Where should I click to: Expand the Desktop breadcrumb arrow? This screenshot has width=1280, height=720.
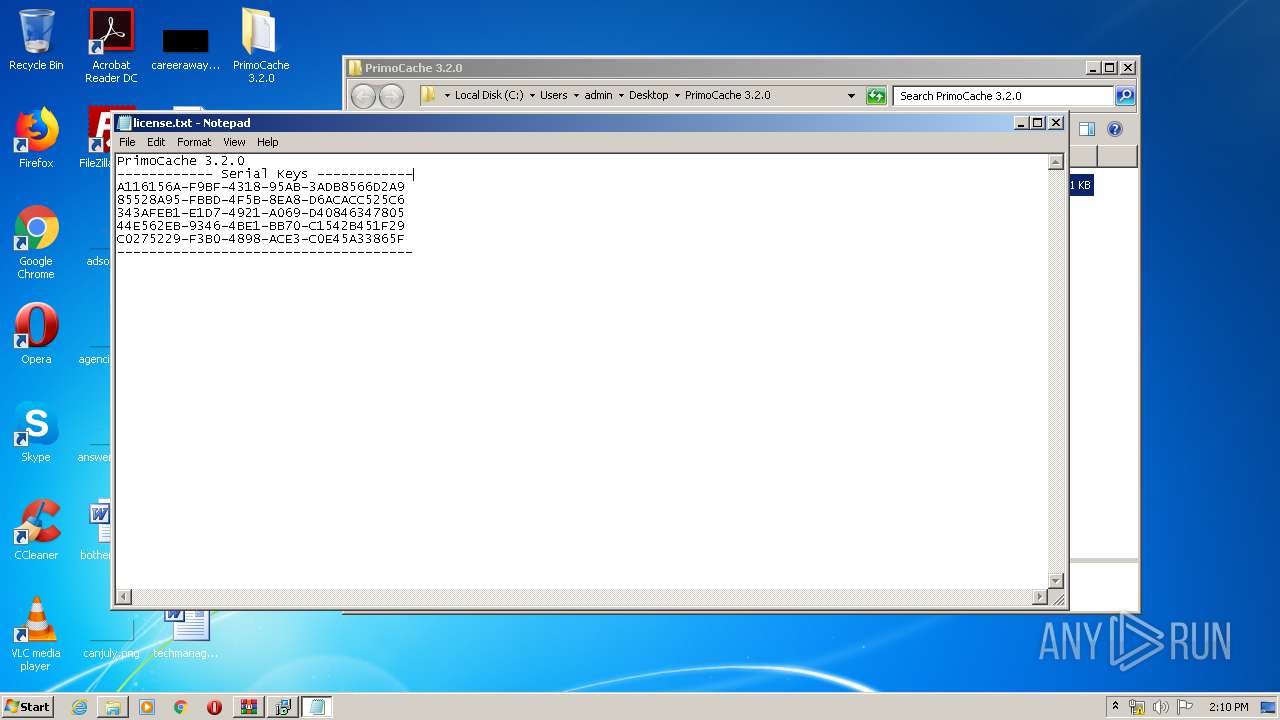(677, 96)
